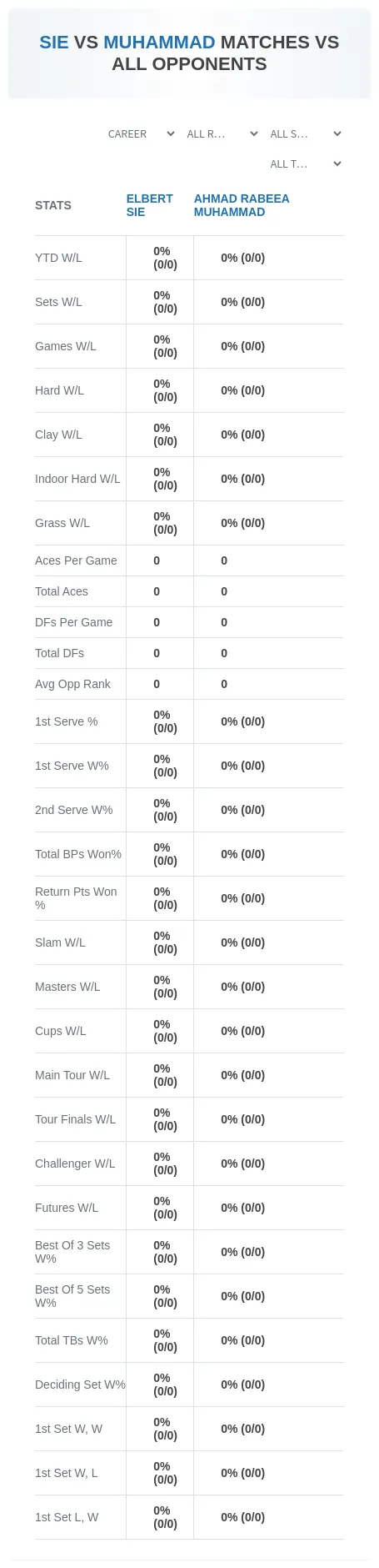Click the MUHAMMAD link in the page title
379x1568 pixels.
point(159,43)
